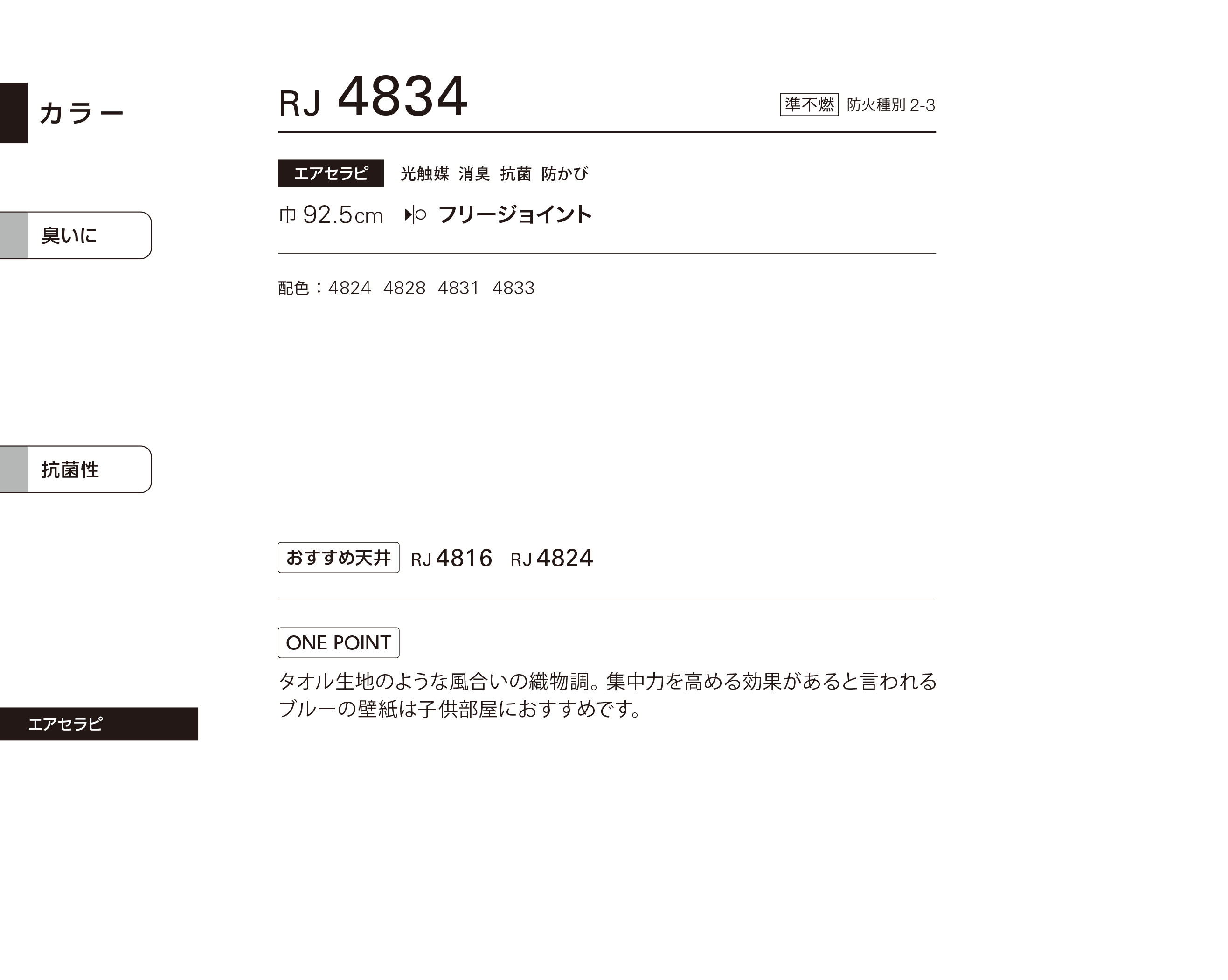Click the gray block on 臭いに tab
This screenshot has height=980, width=1228.
pos(14,235)
